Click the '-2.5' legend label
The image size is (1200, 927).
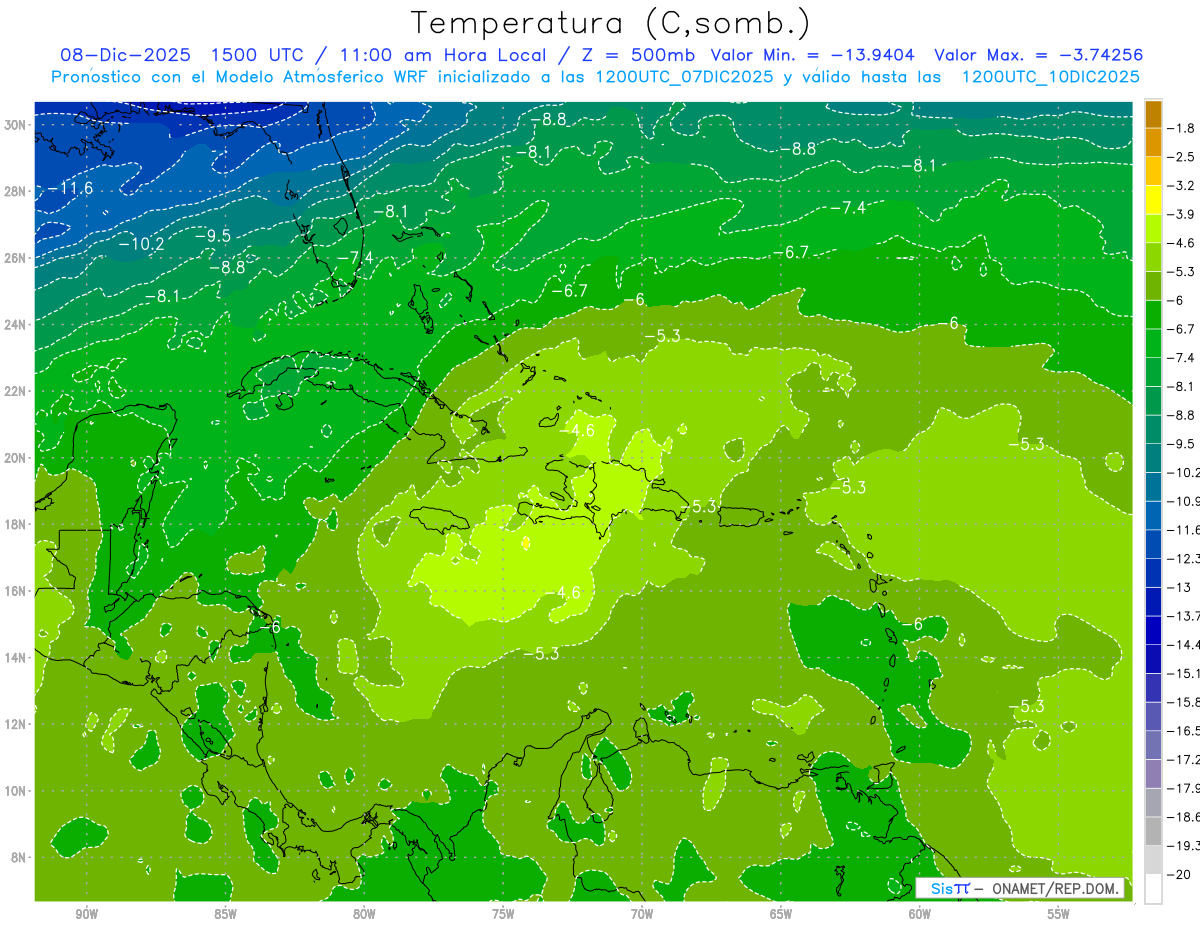coord(1182,157)
